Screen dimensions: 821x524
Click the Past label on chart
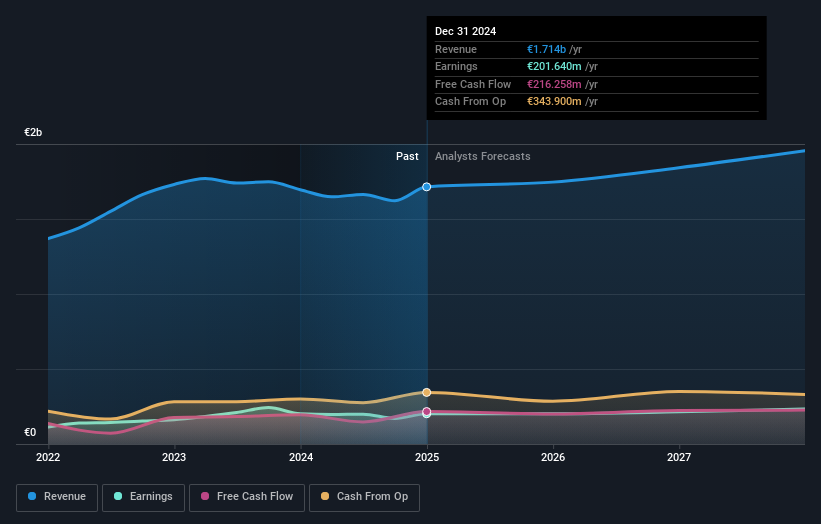click(407, 156)
